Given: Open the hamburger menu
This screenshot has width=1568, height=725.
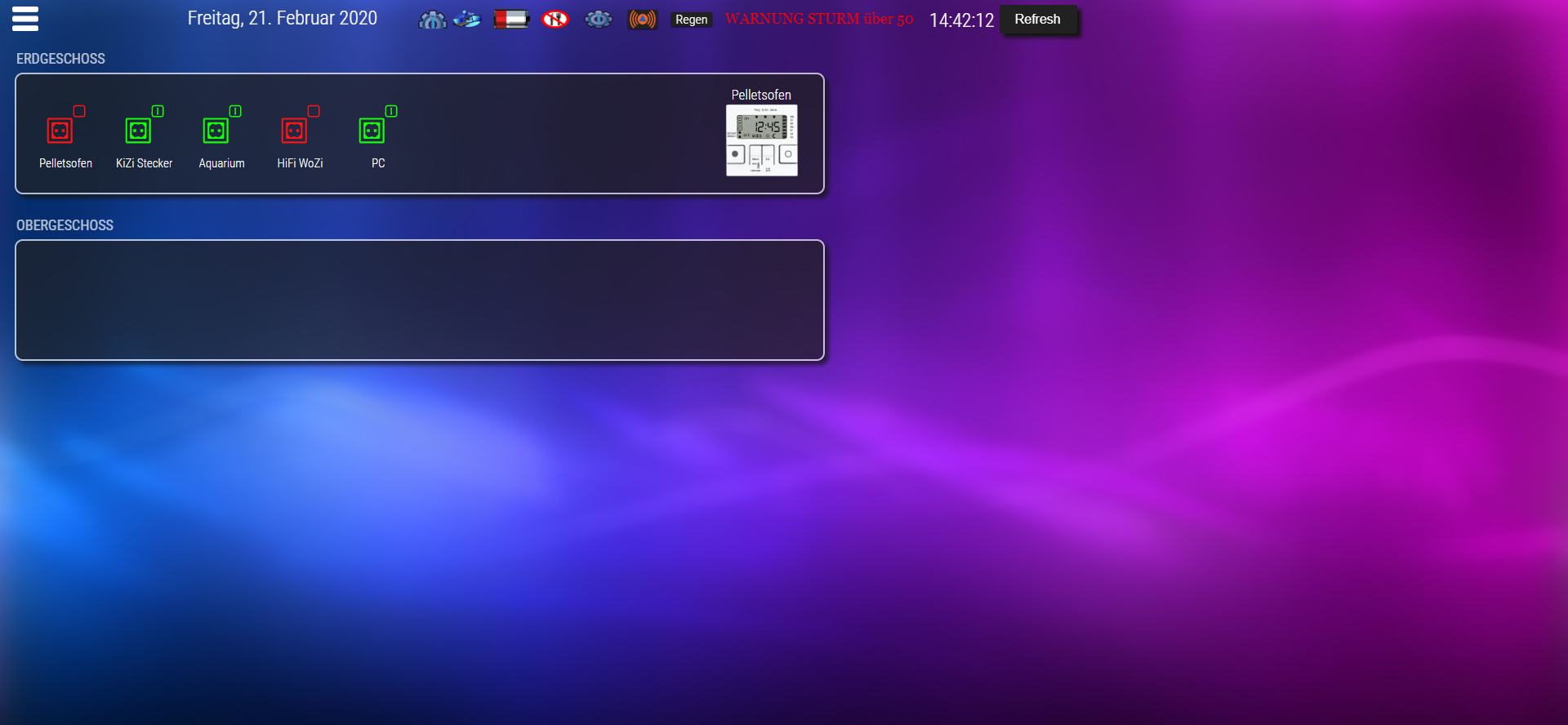Looking at the screenshot, I should [x=25, y=19].
